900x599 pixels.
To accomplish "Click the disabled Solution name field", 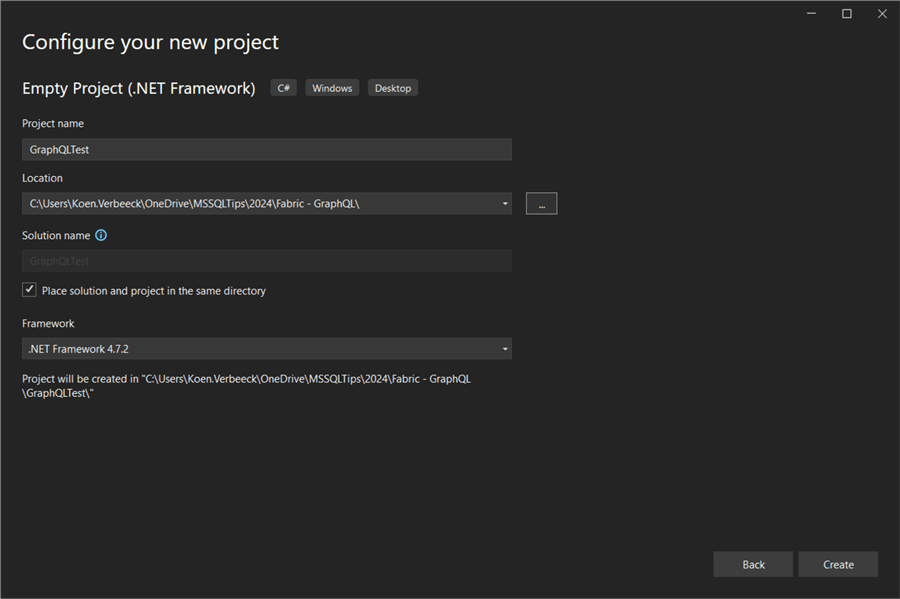I will tap(267, 261).
